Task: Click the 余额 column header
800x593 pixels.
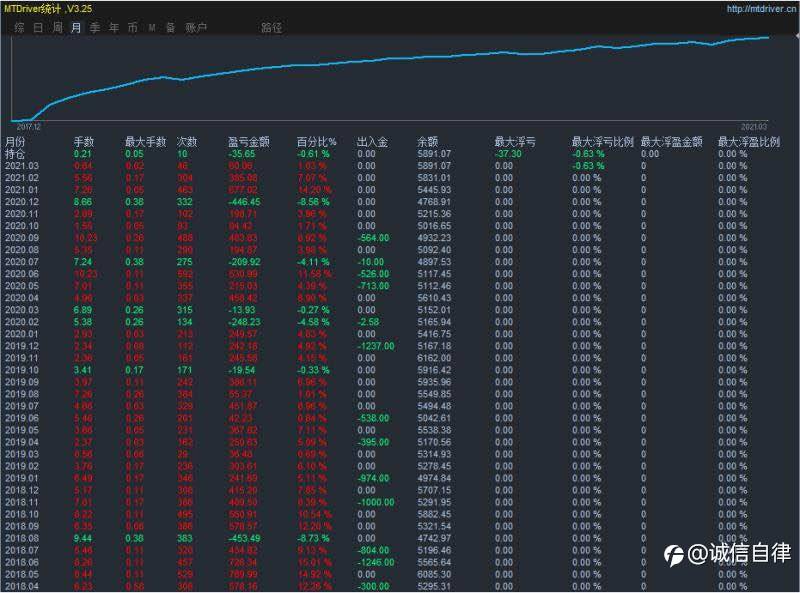Action: [428, 142]
